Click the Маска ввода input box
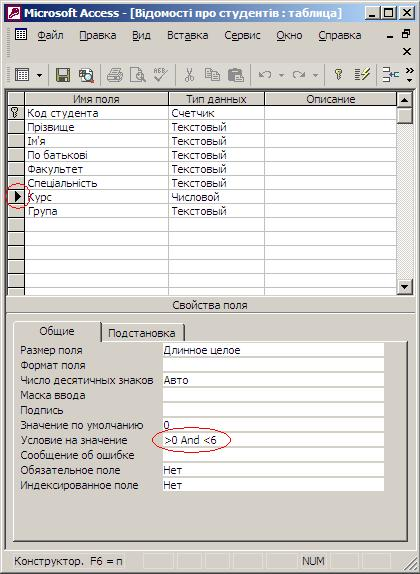 click(x=273, y=395)
